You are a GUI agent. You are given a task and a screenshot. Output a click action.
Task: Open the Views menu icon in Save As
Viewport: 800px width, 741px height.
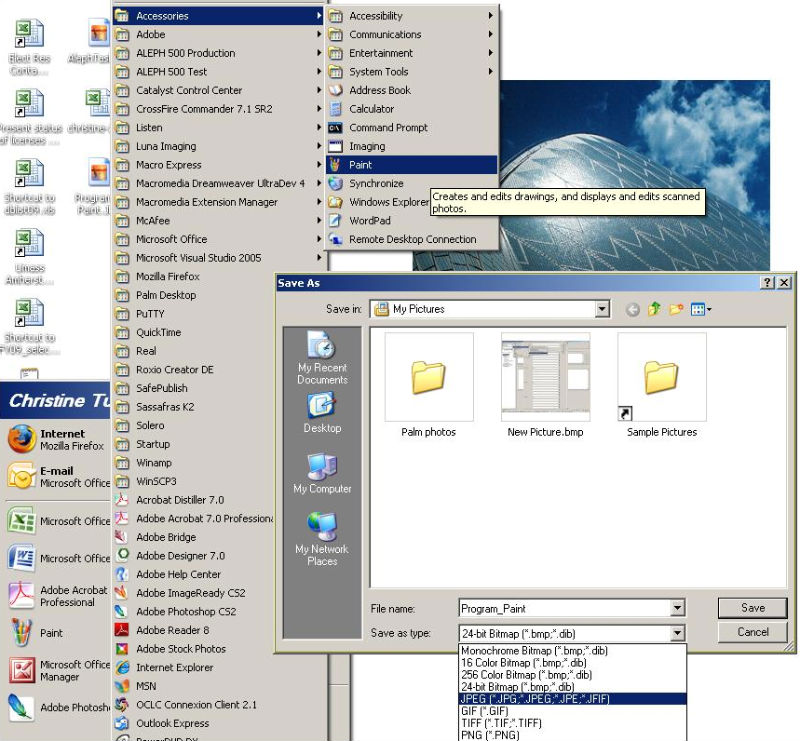click(x=701, y=310)
